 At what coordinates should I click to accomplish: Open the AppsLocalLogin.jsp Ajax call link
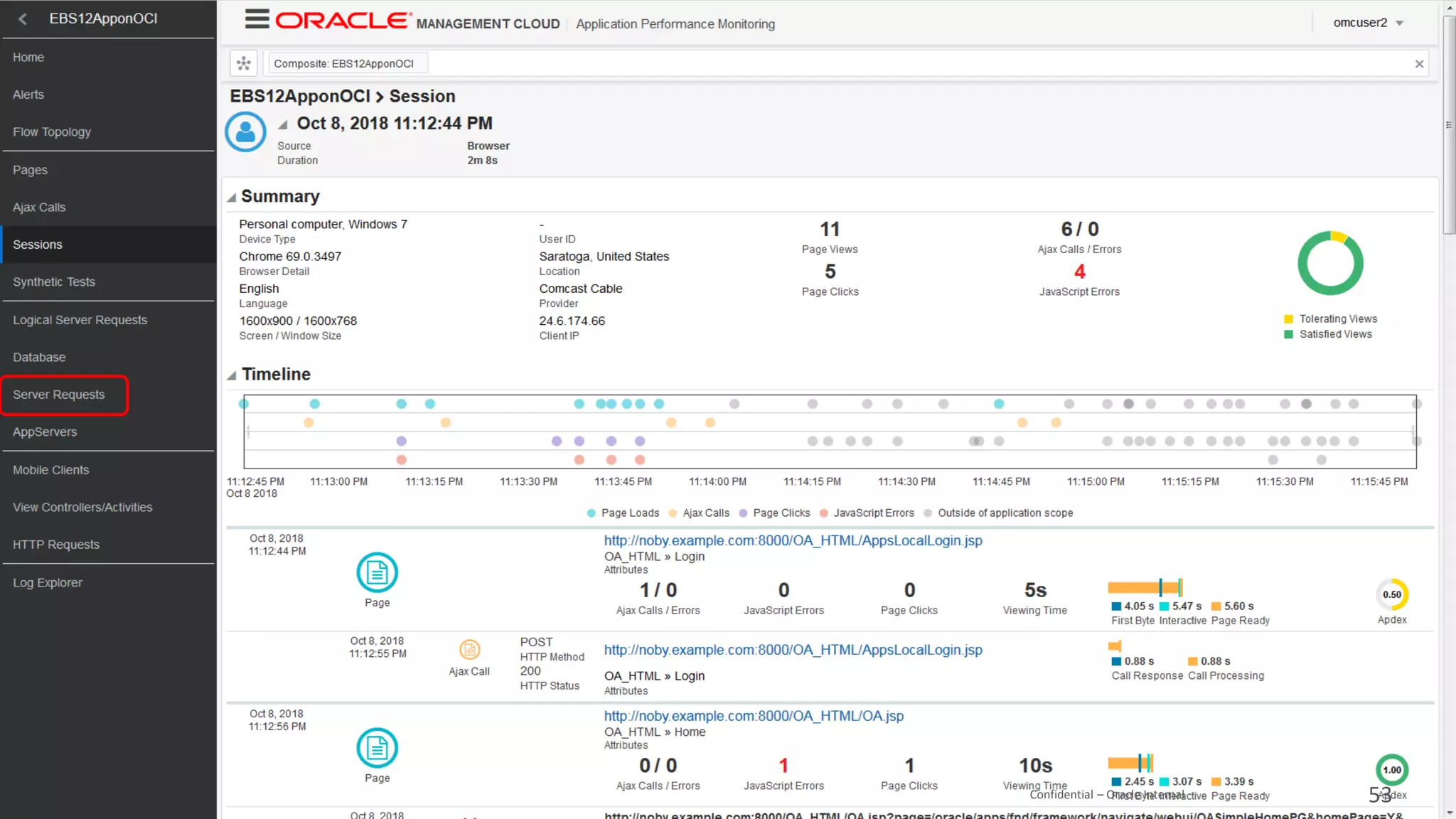coord(793,650)
